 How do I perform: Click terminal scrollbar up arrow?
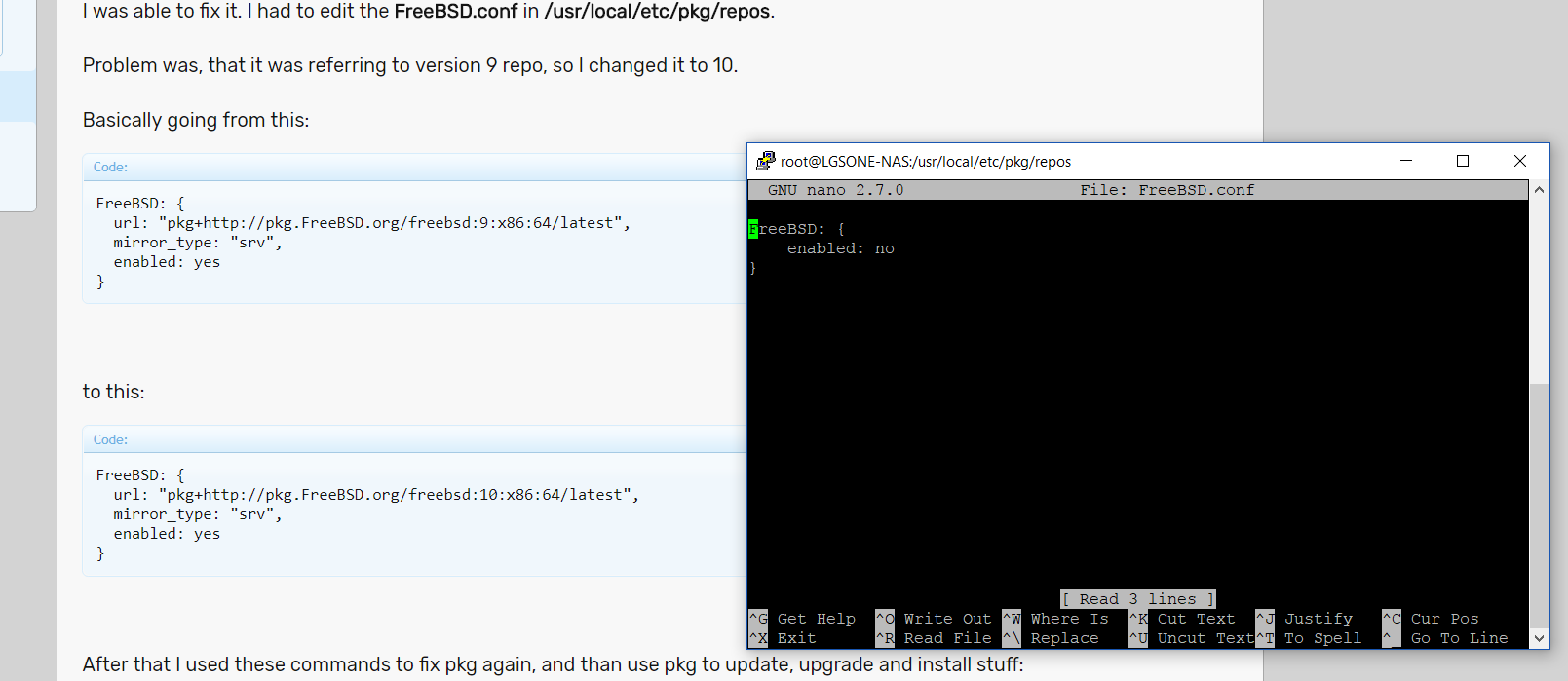pyautogui.click(x=1539, y=190)
